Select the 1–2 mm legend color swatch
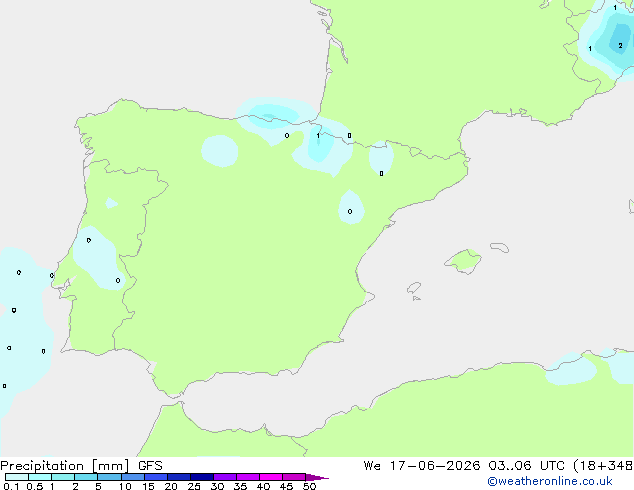This screenshot has height=490, width=634. pos(63,477)
